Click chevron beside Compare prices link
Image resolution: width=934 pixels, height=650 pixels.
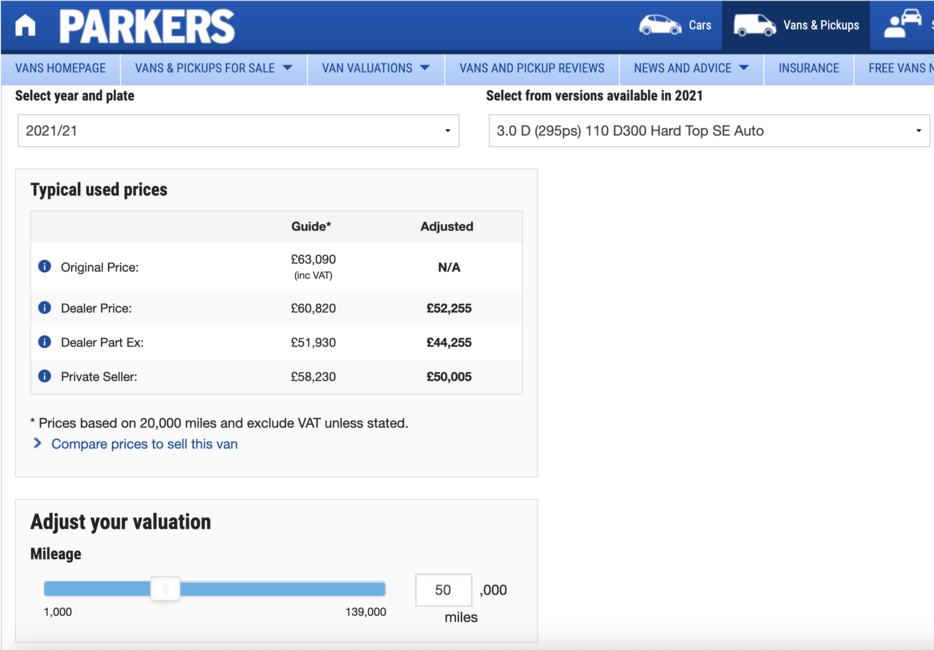[x=38, y=443]
